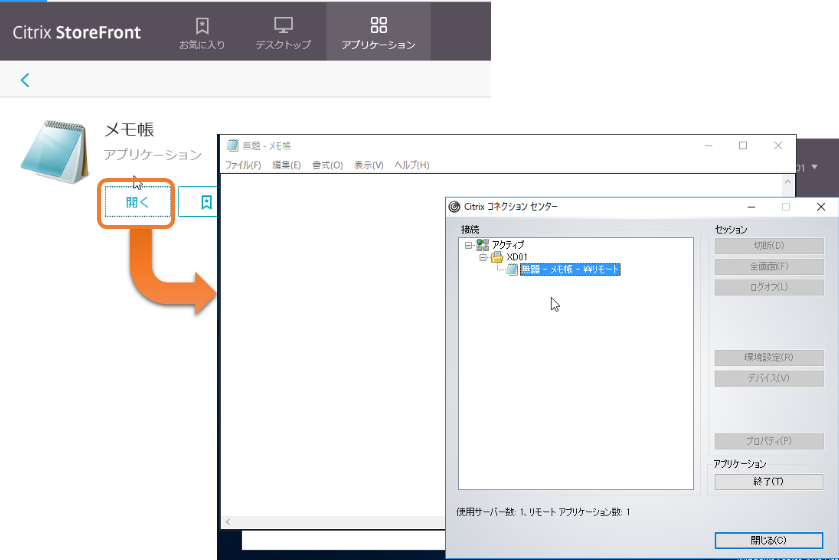The height and width of the screenshot is (560, 839).
Task: Select the アプリケーション tab
Action: pos(378,34)
